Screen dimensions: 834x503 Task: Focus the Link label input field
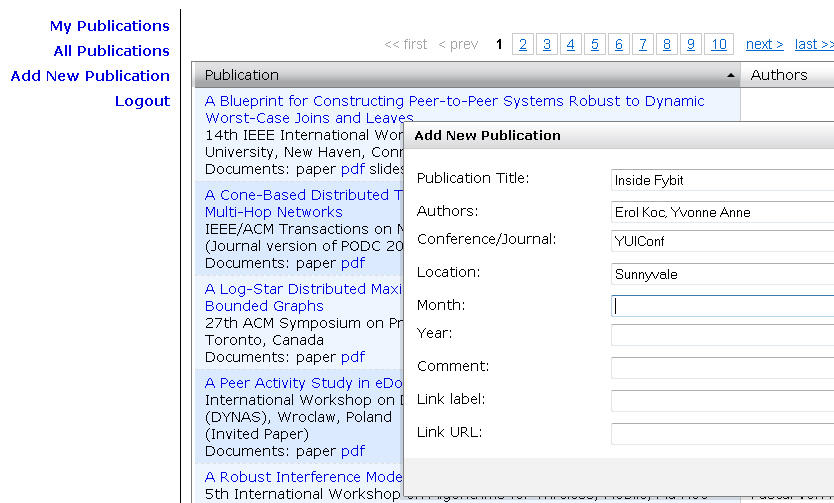(x=722, y=401)
